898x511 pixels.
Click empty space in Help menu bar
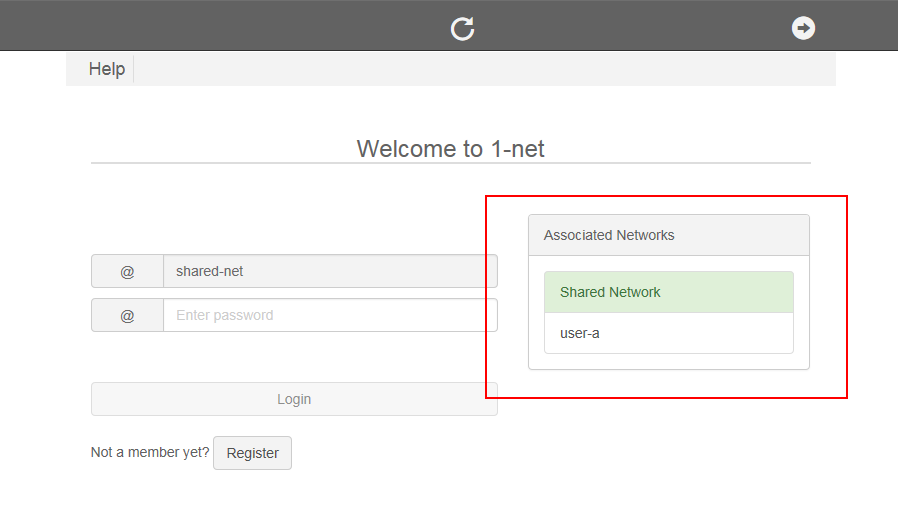(480, 69)
